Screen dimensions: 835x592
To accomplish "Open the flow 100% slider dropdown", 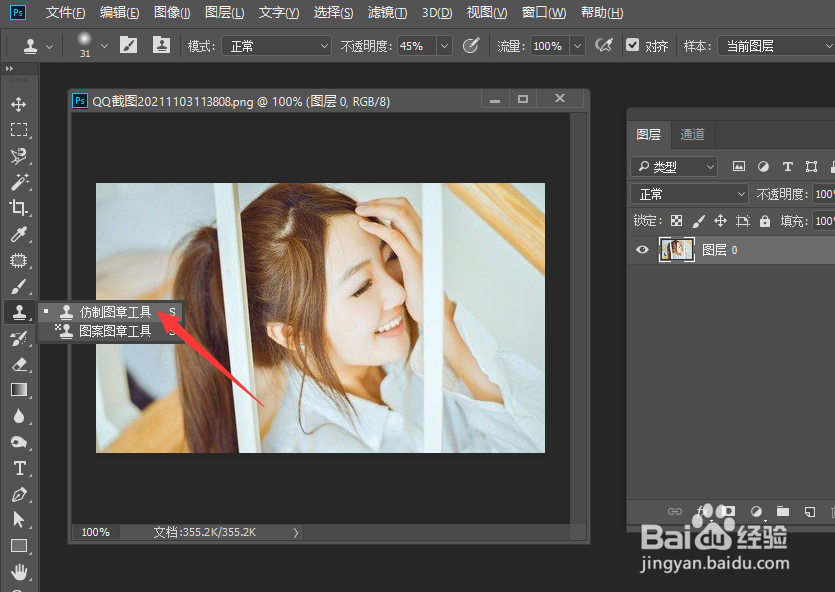I will (578, 46).
